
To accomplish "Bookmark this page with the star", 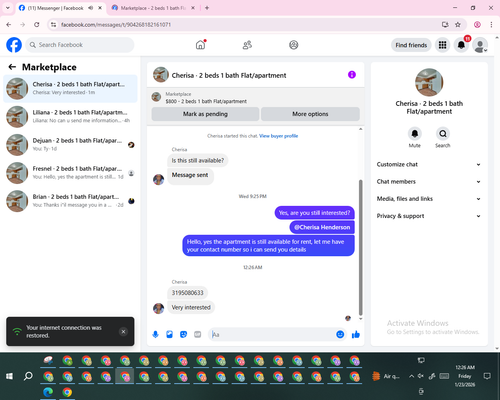I will coord(458,24).
